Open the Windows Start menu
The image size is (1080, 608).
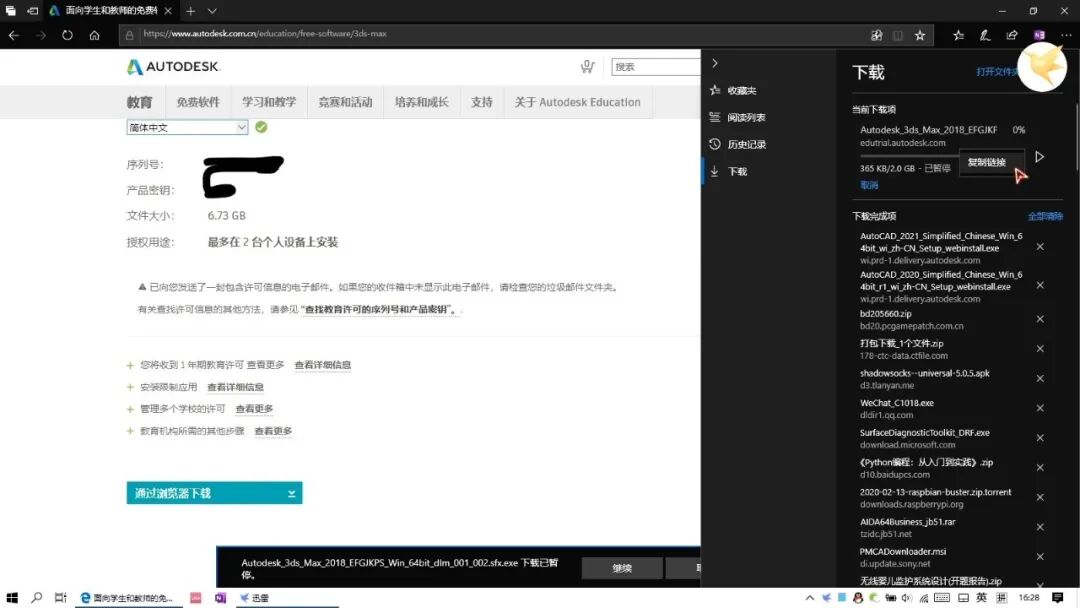coord(12,598)
